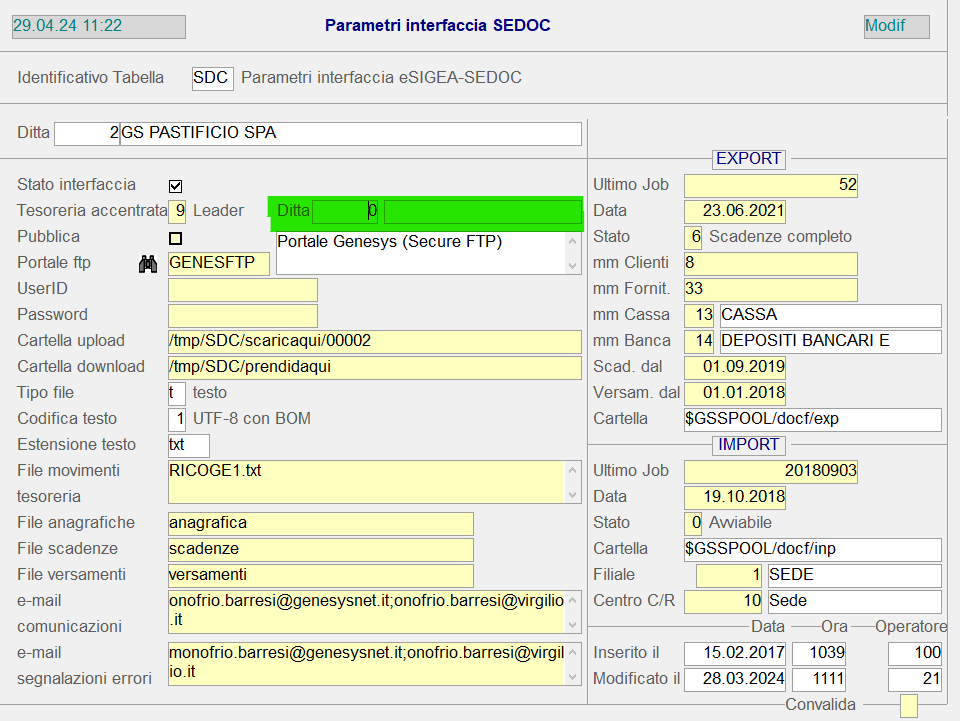The image size is (960, 721).
Task: Focus the Cartella upload path field
Action: pos(374,341)
